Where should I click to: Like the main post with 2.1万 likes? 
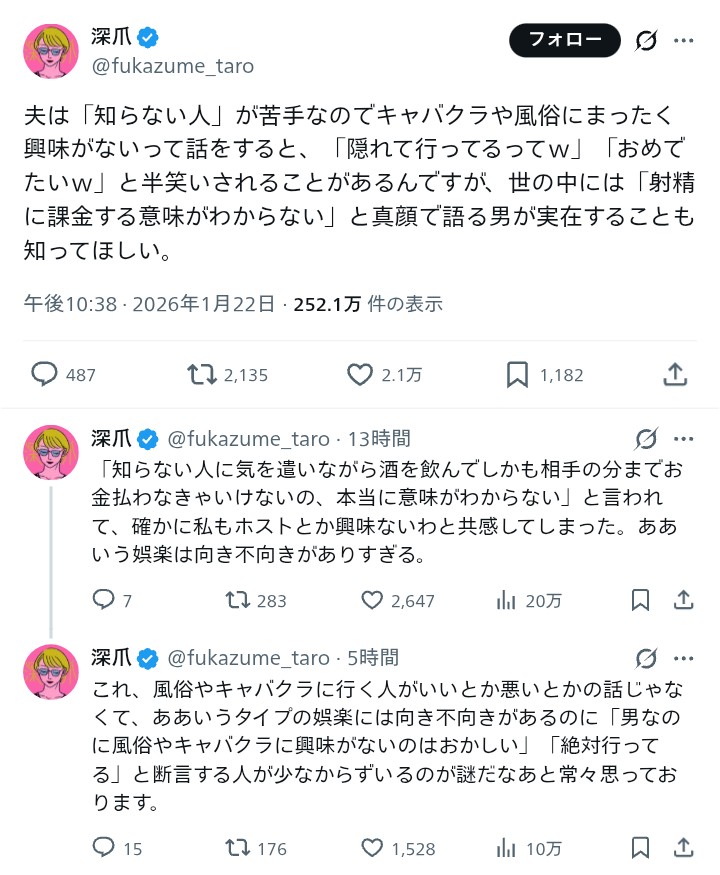360,374
